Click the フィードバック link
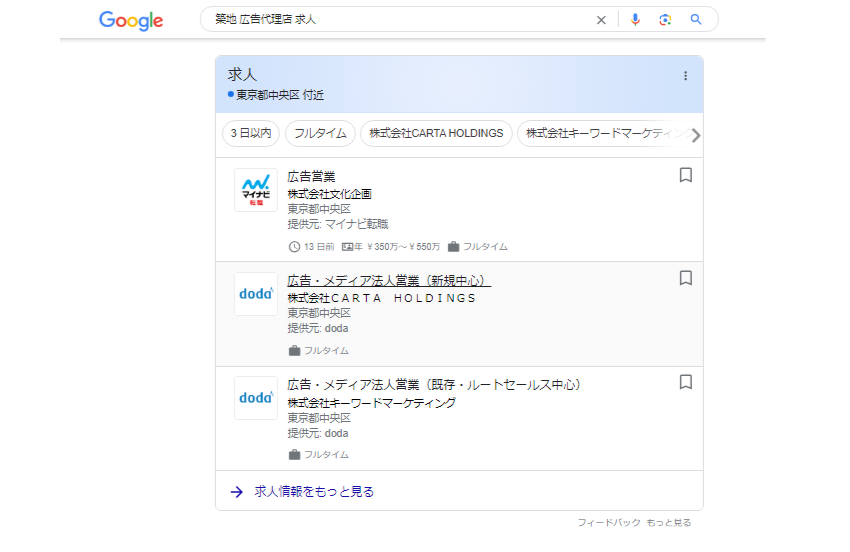The height and width of the screenshot is (552, 850). (x=609, y=523)
